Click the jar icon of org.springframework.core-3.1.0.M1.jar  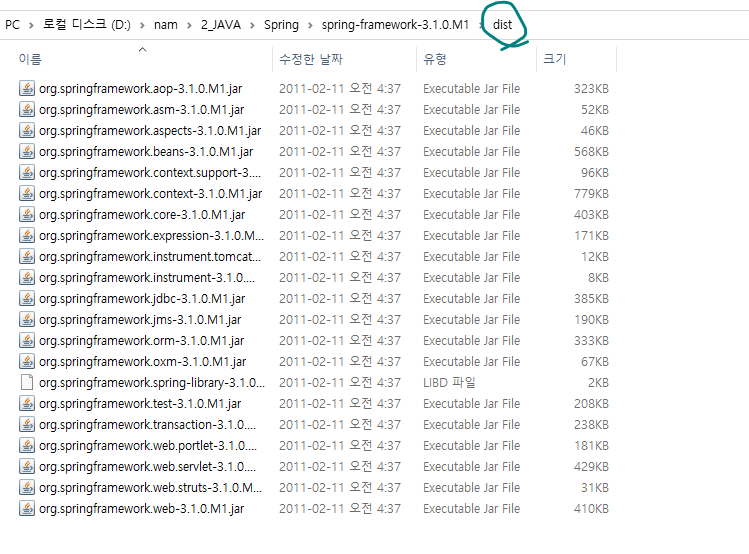[27, 214]
